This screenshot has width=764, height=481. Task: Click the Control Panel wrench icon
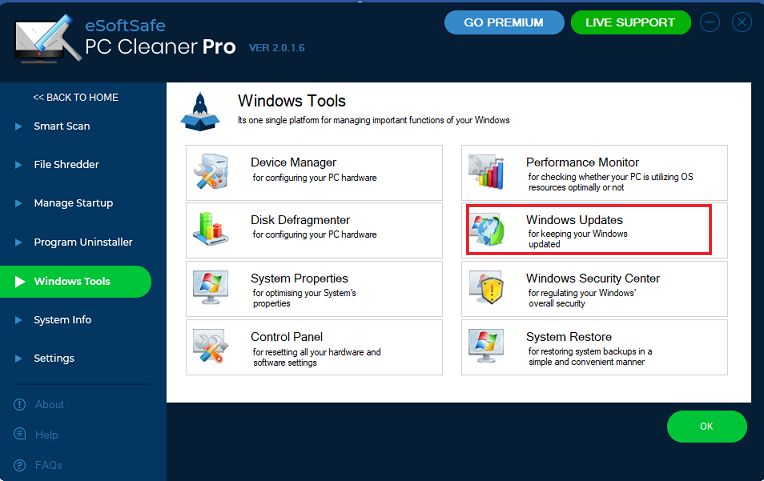210,346
